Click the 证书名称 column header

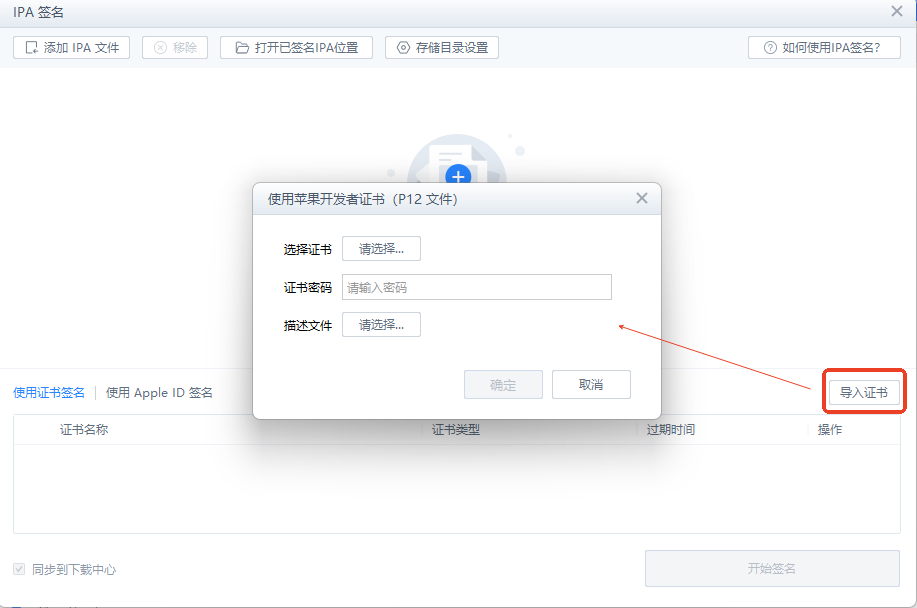click(x=84, y=430)
